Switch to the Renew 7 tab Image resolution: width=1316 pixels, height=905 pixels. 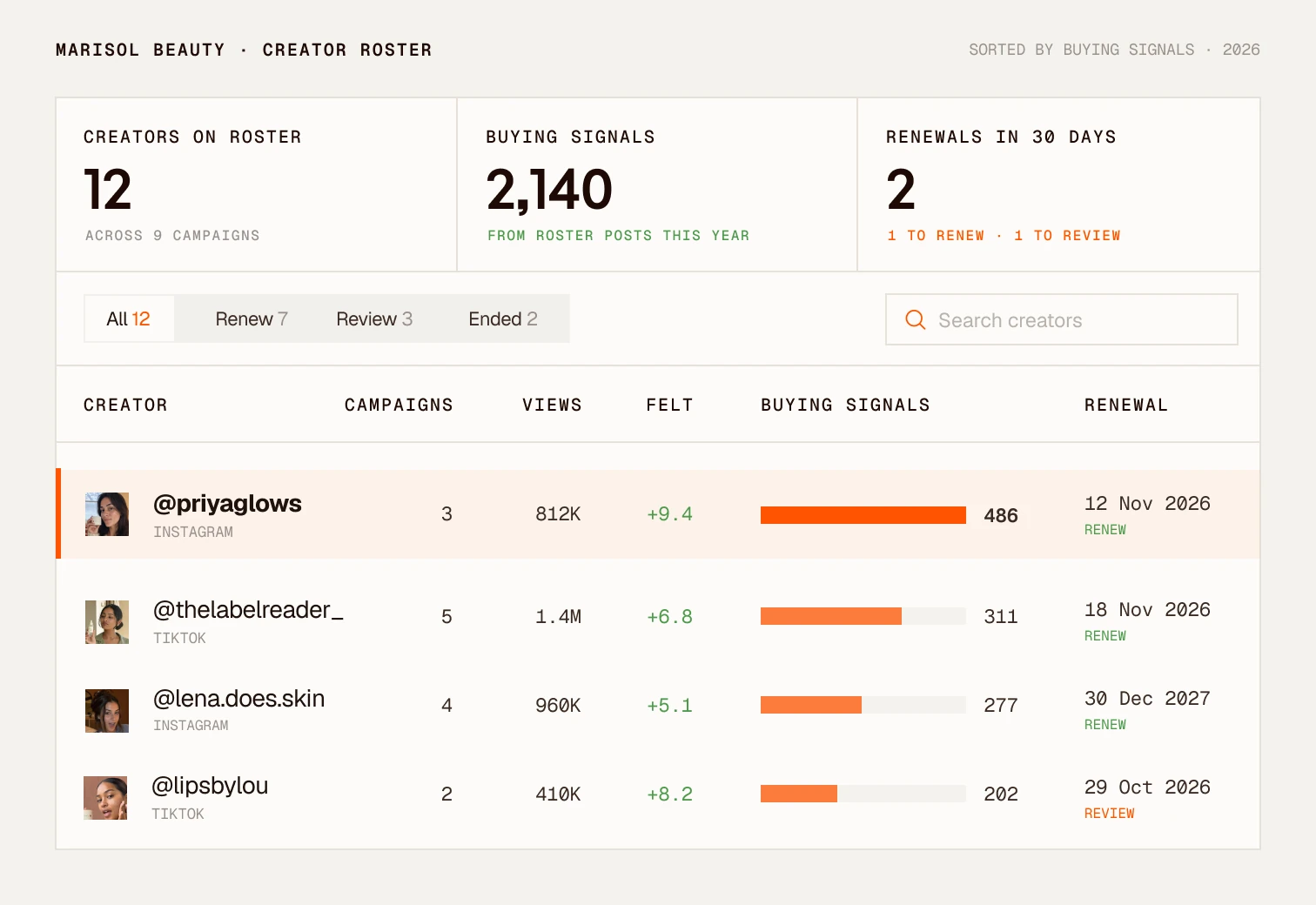click(252, 318)
